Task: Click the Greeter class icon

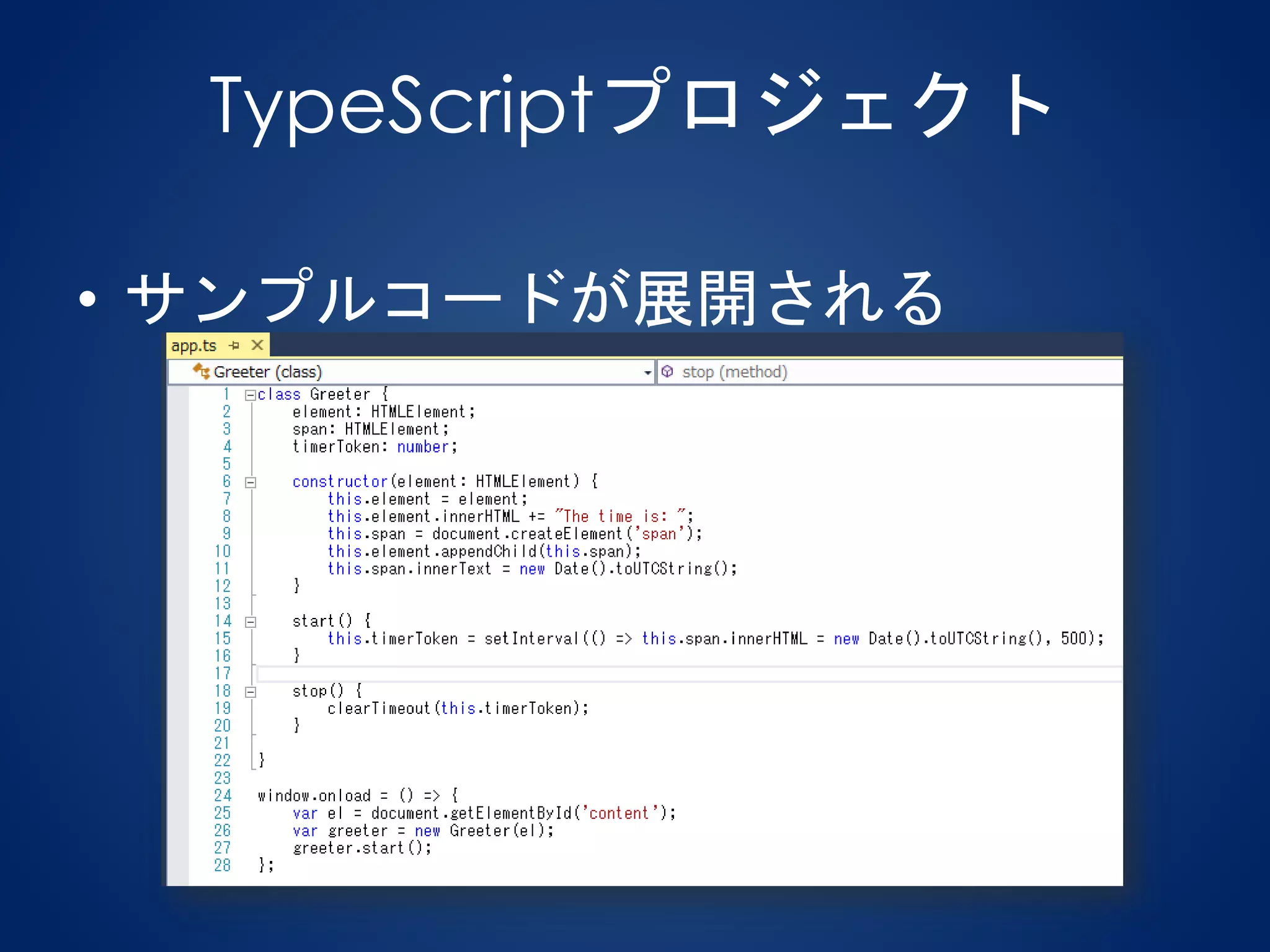Action: pyautogui.click(x=201, y=371)
